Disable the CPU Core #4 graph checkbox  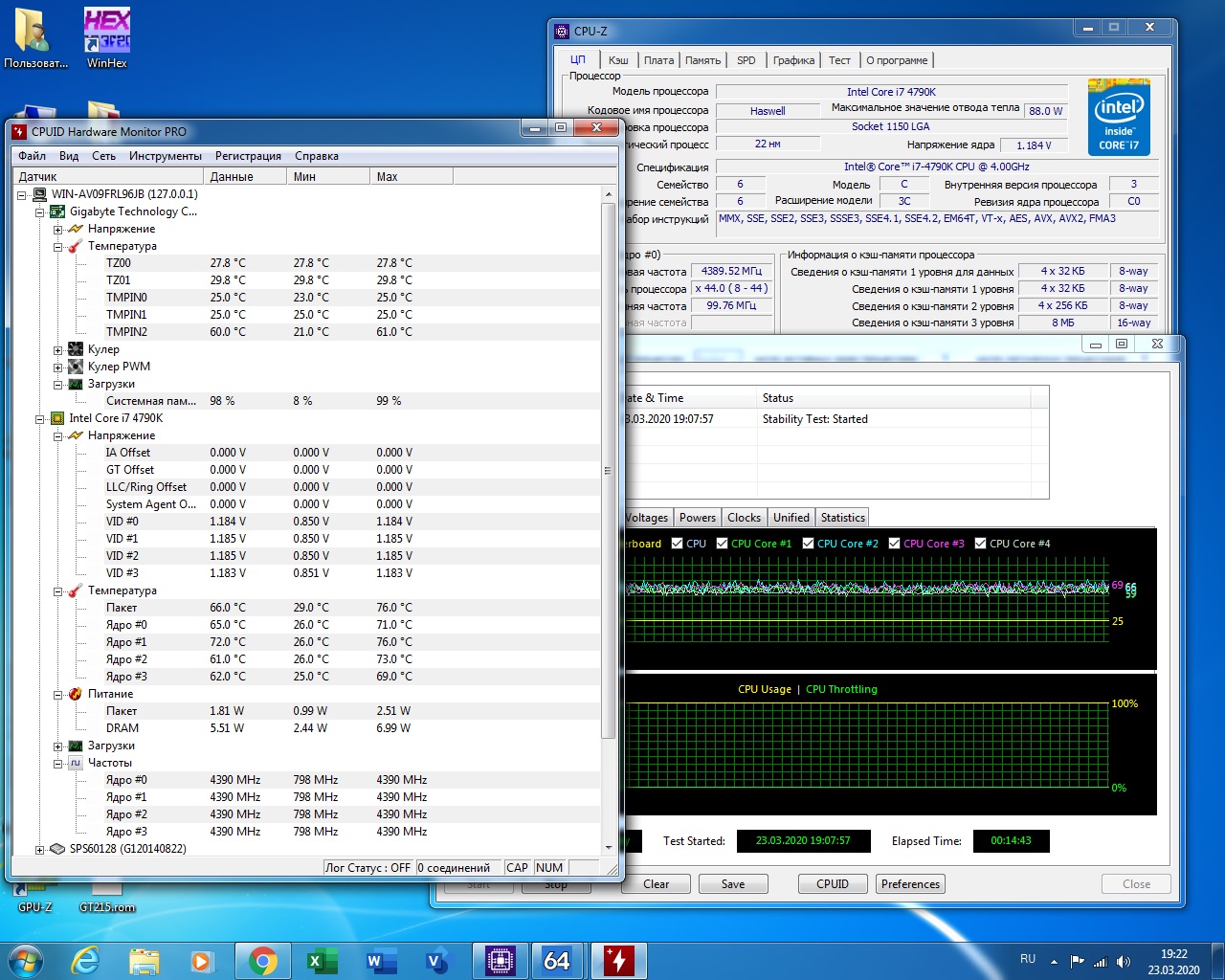pos(981,544)
